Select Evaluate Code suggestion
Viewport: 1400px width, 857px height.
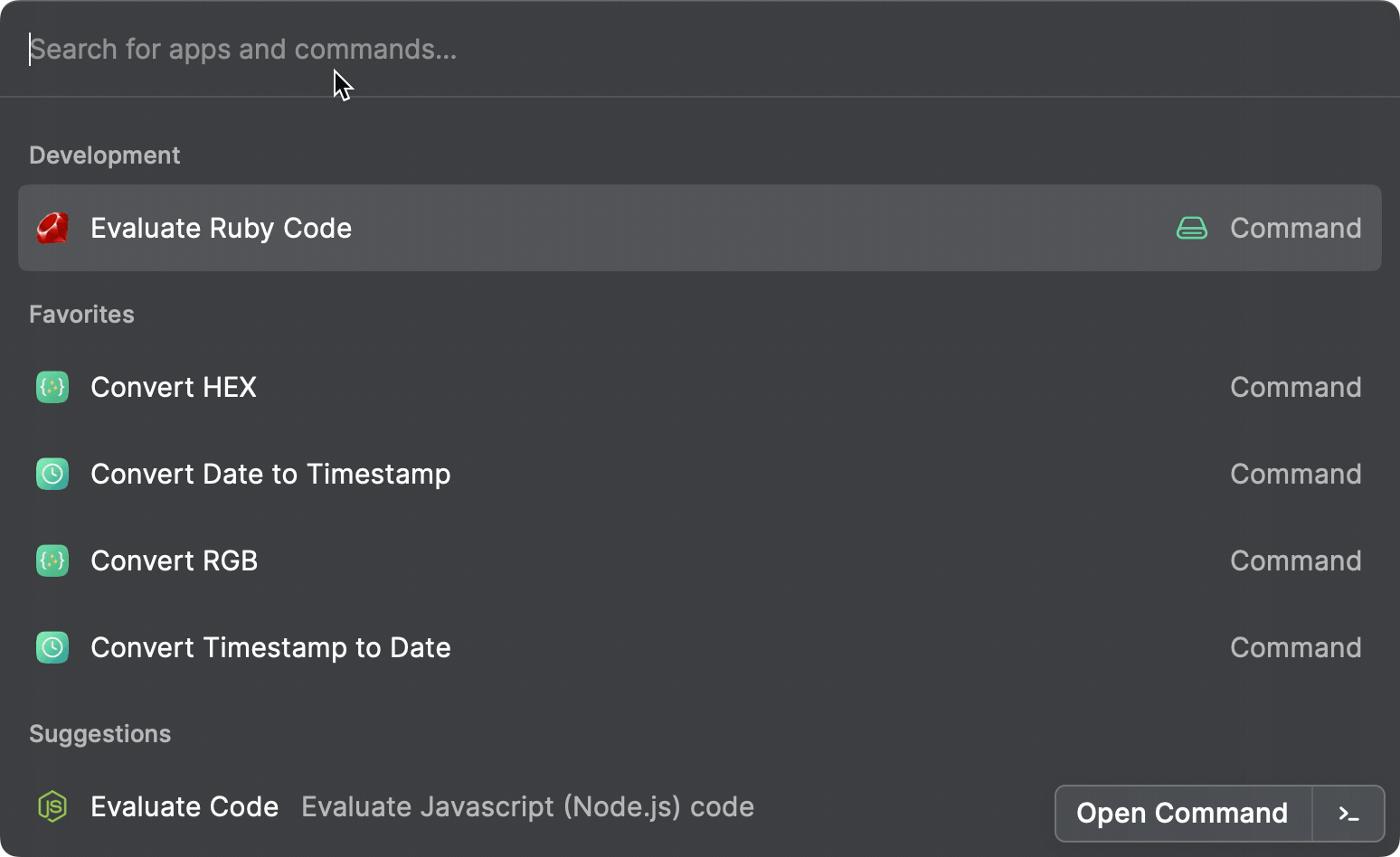(184, 806)
